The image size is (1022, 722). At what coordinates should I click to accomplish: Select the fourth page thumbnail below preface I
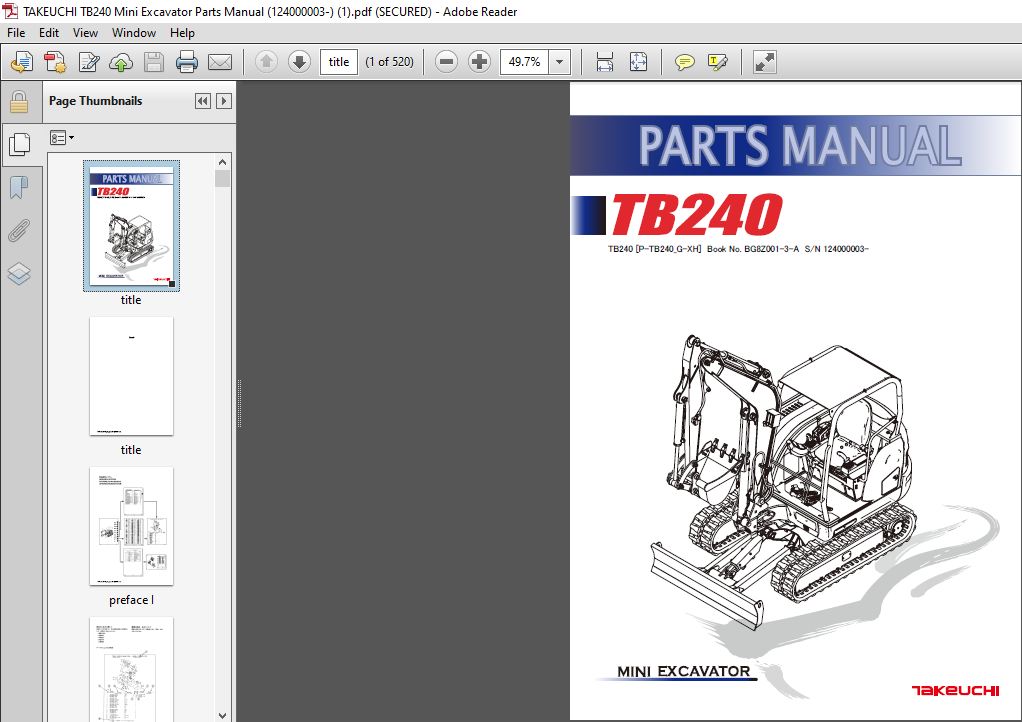coord(131,669)
